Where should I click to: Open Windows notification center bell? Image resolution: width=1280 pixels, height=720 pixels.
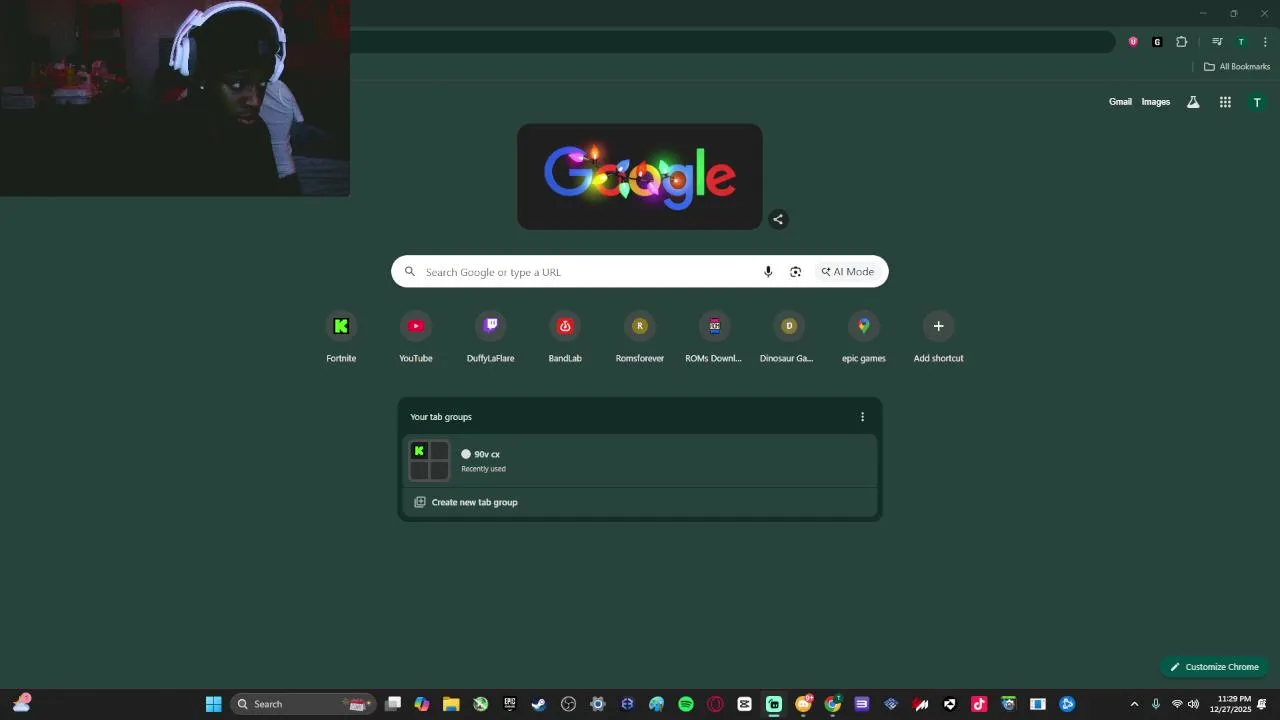1263,704
